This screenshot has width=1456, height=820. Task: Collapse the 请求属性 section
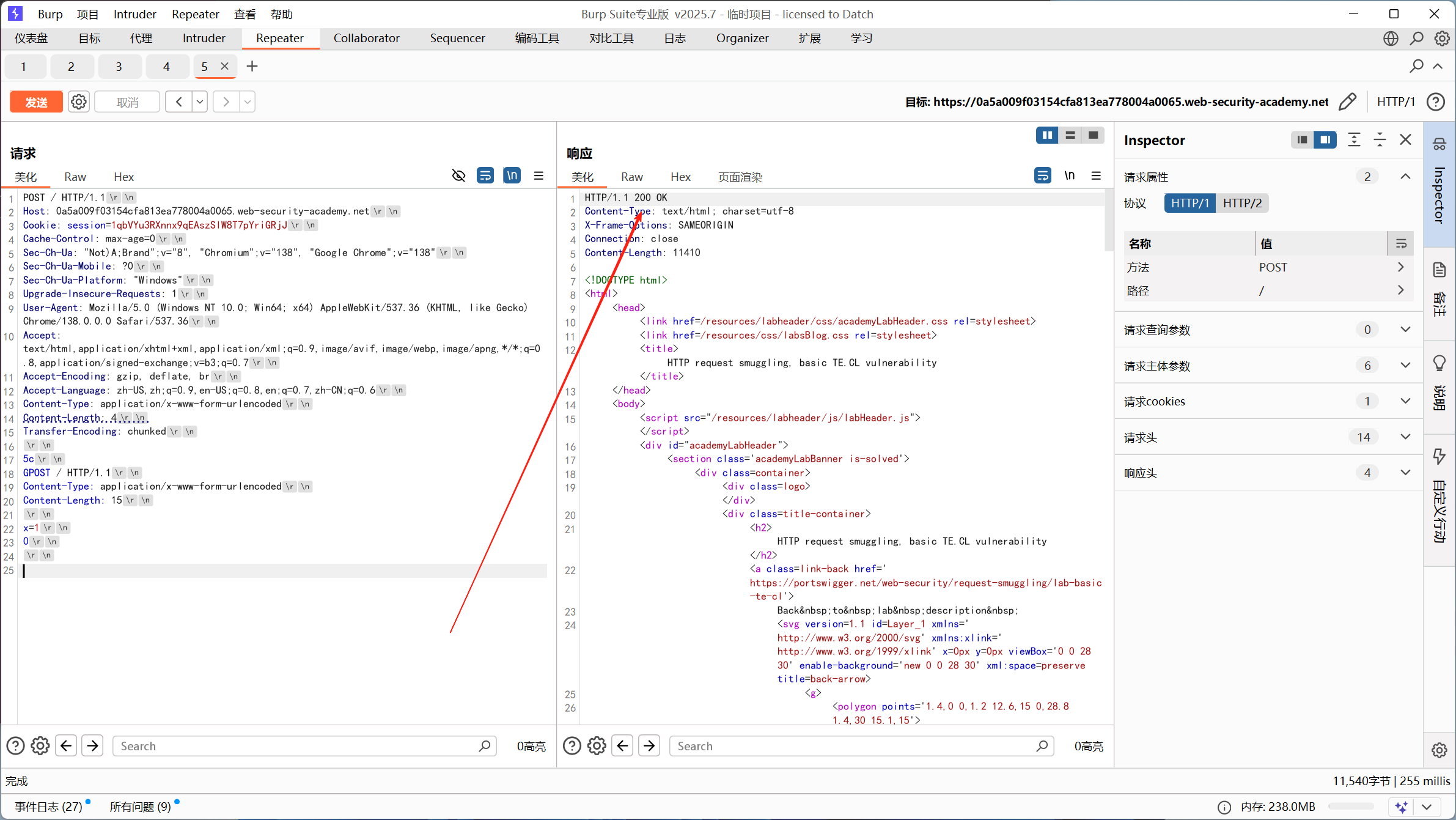[x=1405, y=177]
